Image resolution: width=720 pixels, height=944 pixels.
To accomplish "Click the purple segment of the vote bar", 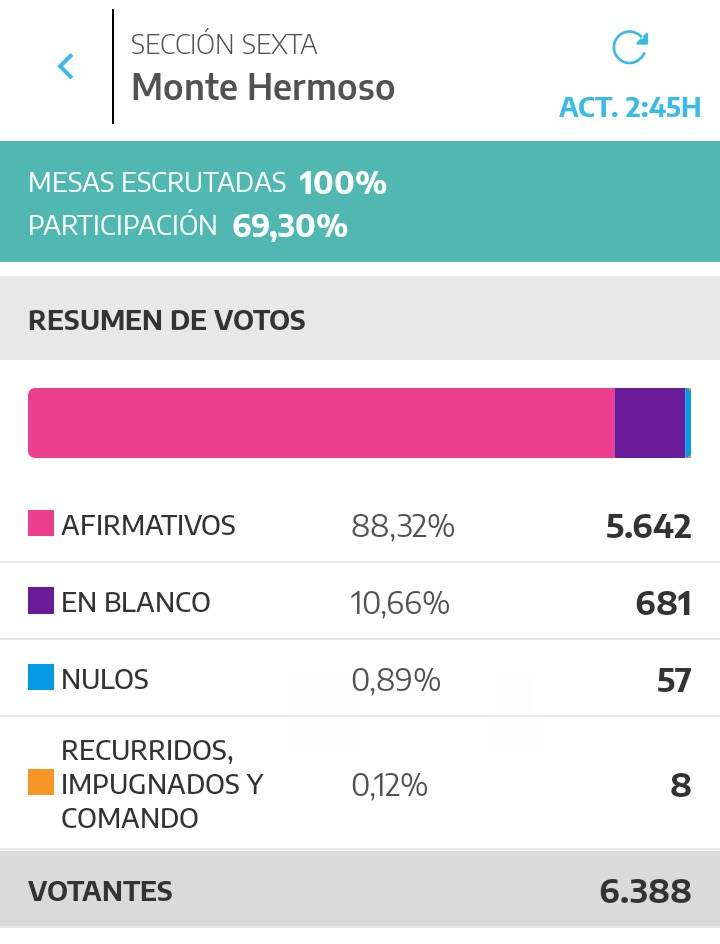I will coord(649,423).
